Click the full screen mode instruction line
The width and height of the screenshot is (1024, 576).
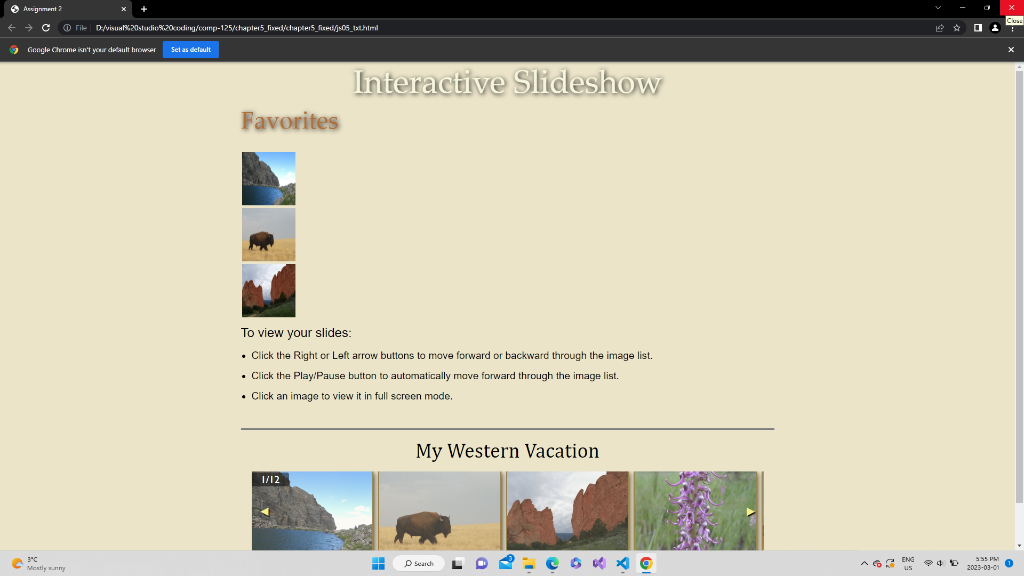click(x=352, y=396)
